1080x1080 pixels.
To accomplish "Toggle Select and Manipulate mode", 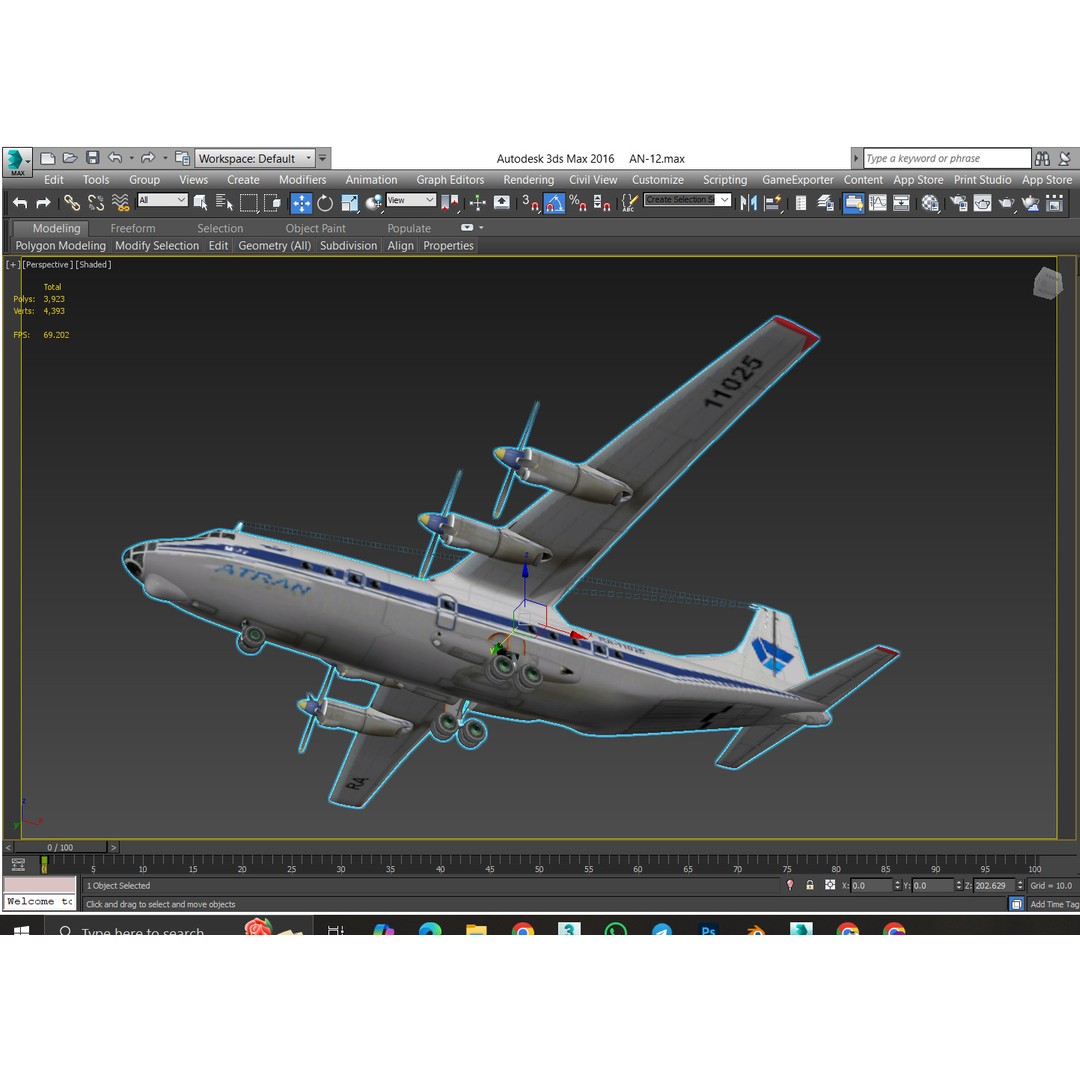I will [477, 202].
